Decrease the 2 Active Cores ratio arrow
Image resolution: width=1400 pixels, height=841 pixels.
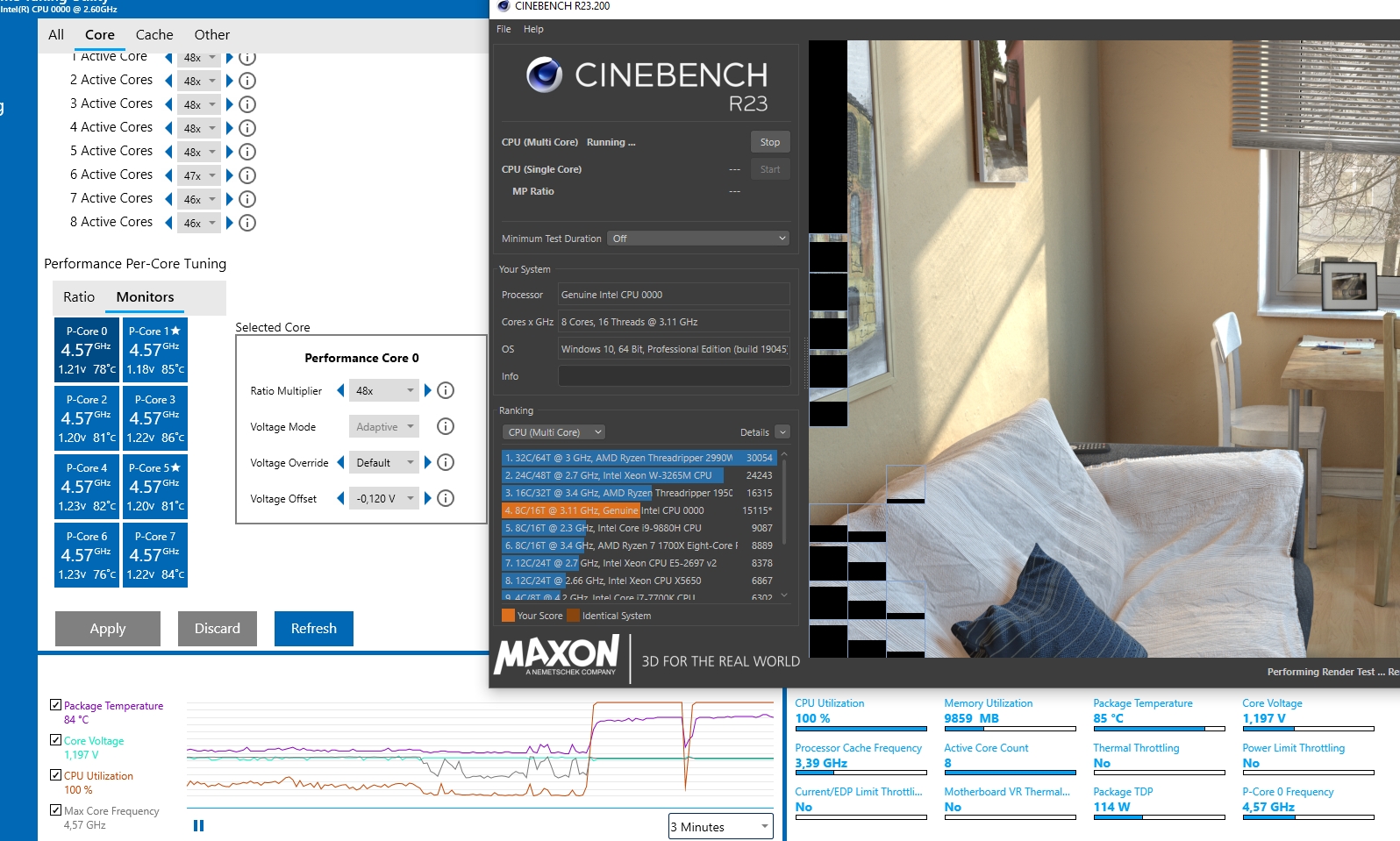click(x=168, y=81)
